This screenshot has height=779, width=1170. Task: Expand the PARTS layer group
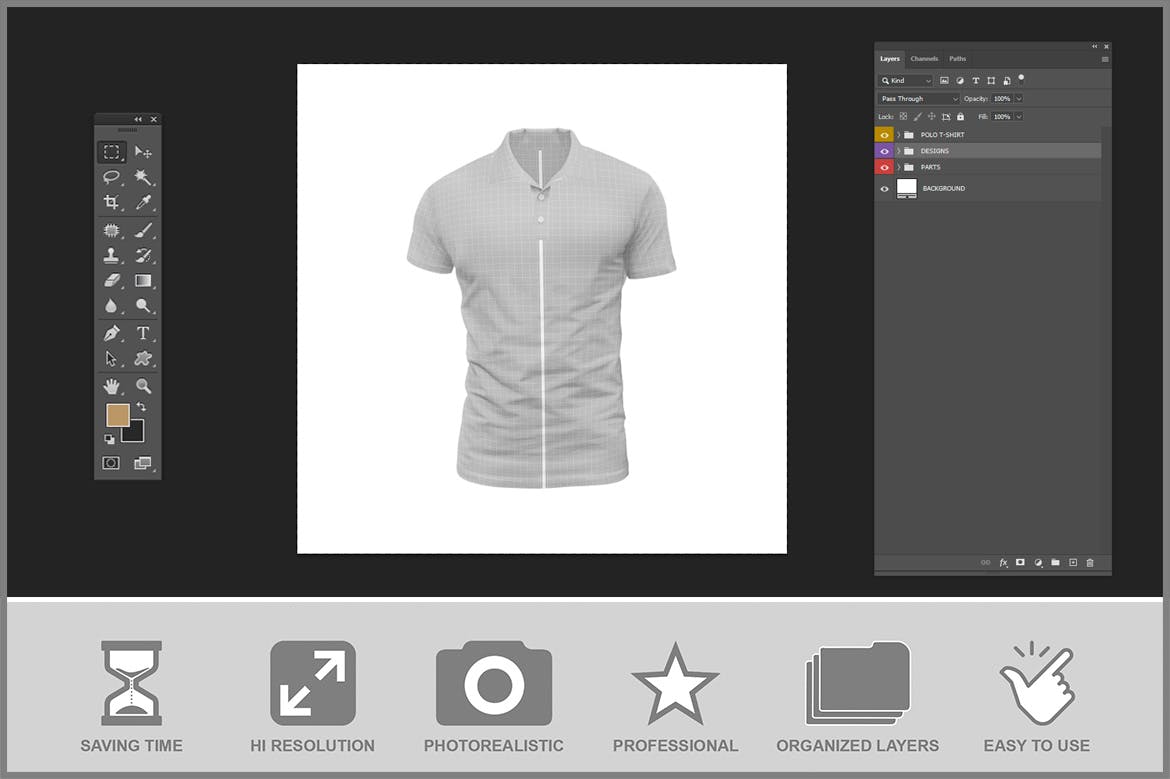tap(898, 167)
